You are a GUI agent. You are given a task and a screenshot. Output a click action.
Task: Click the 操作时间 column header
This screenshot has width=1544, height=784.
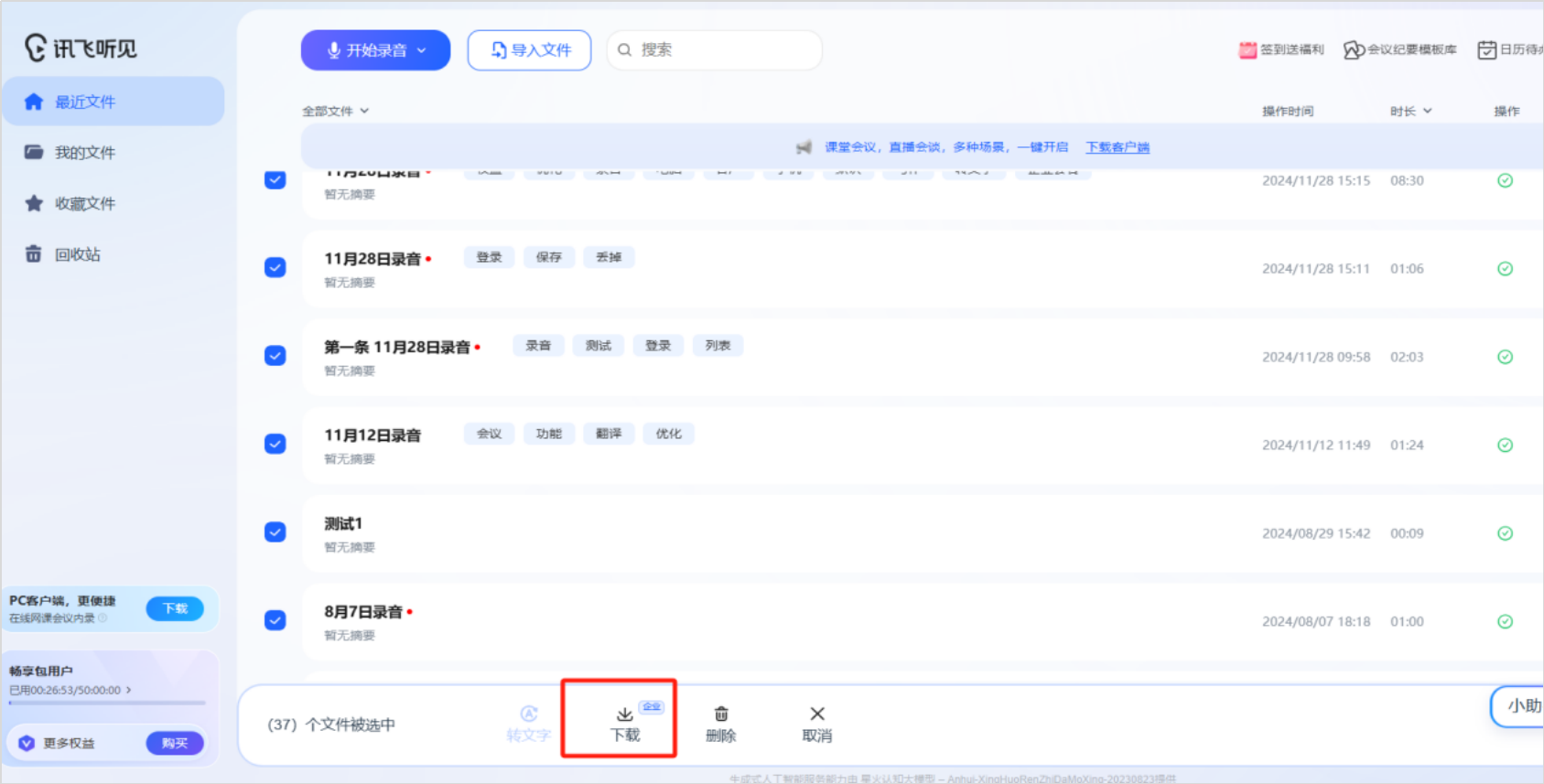tap(1288, 111)
